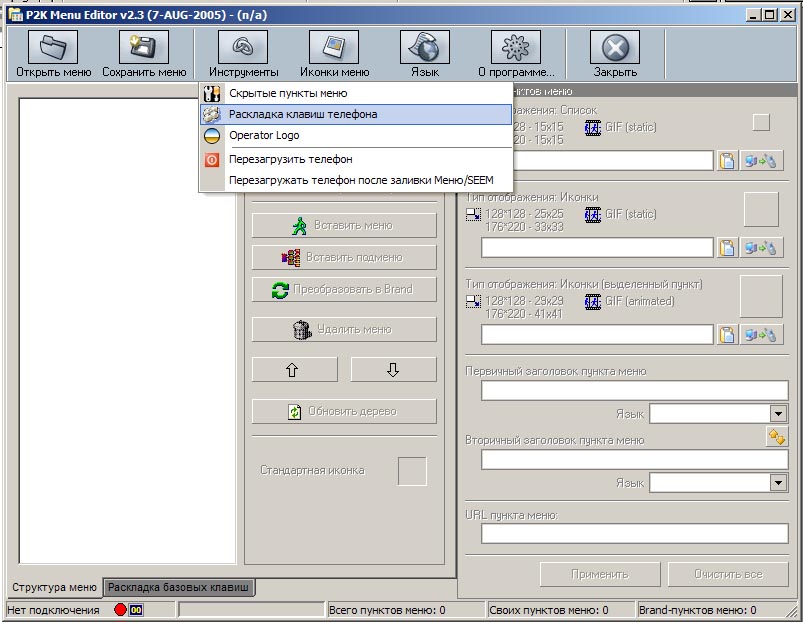Move item down with the down-arrow button
The image size is (803, 622).
point(393,369)
